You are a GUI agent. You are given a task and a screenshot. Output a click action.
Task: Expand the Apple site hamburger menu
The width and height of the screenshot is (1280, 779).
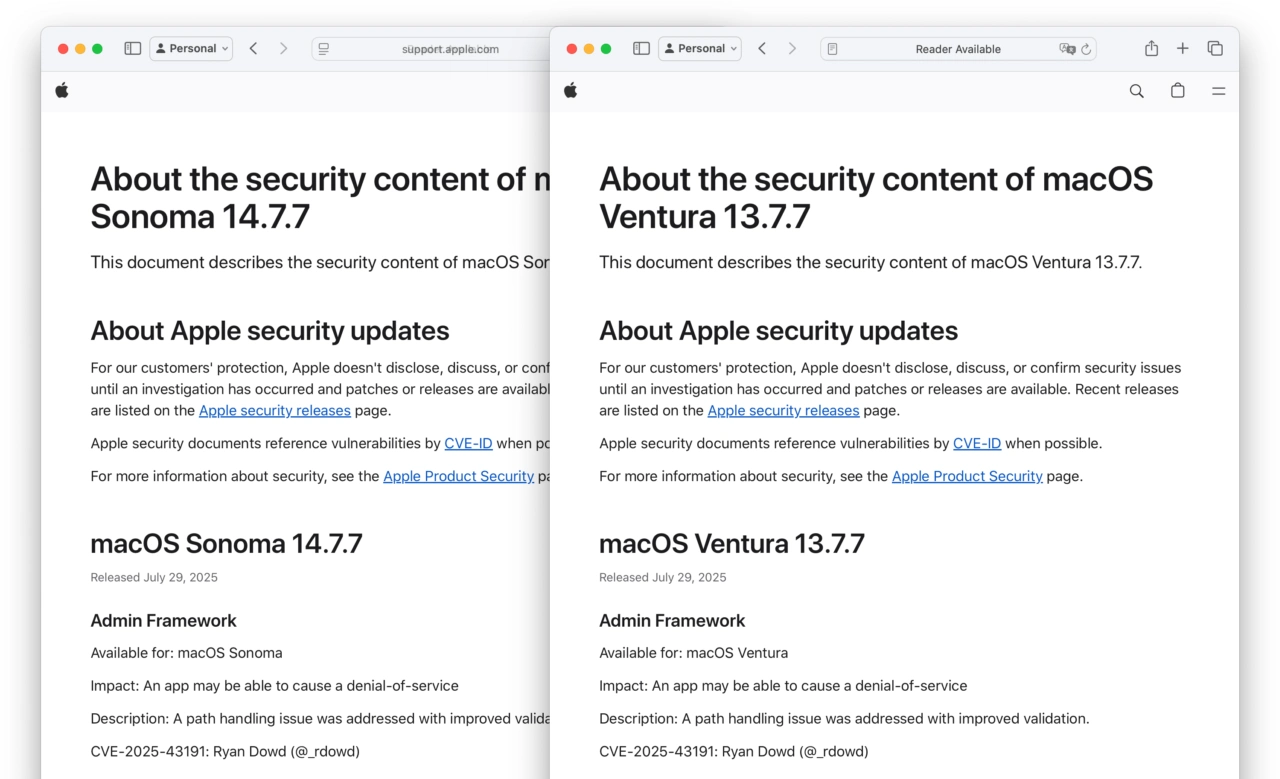tap(1218, 91)
